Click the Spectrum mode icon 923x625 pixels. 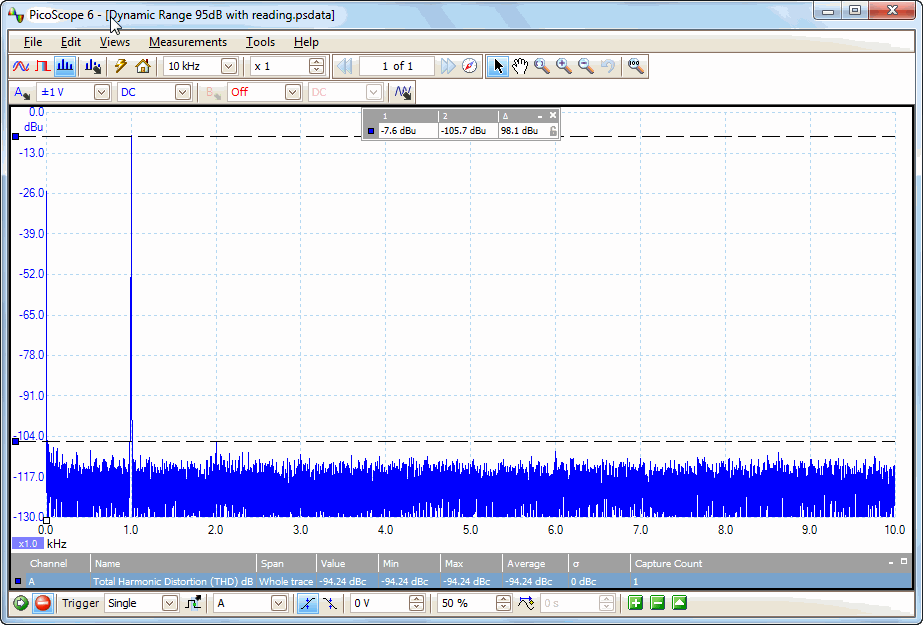(x=65, y=66)
